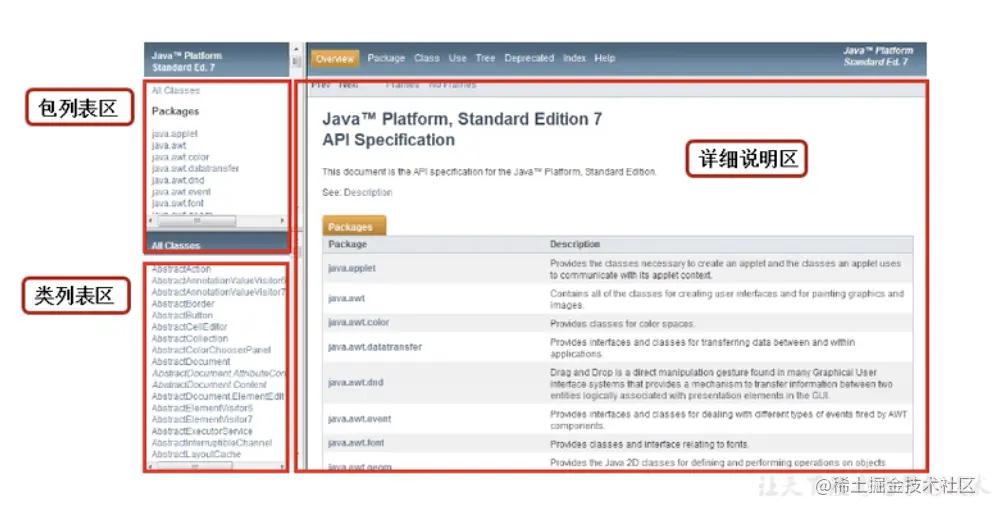Click the Packages heading in package frame
Screen dimensions: 992x512
pyautogui.click(x=175, y=111)
